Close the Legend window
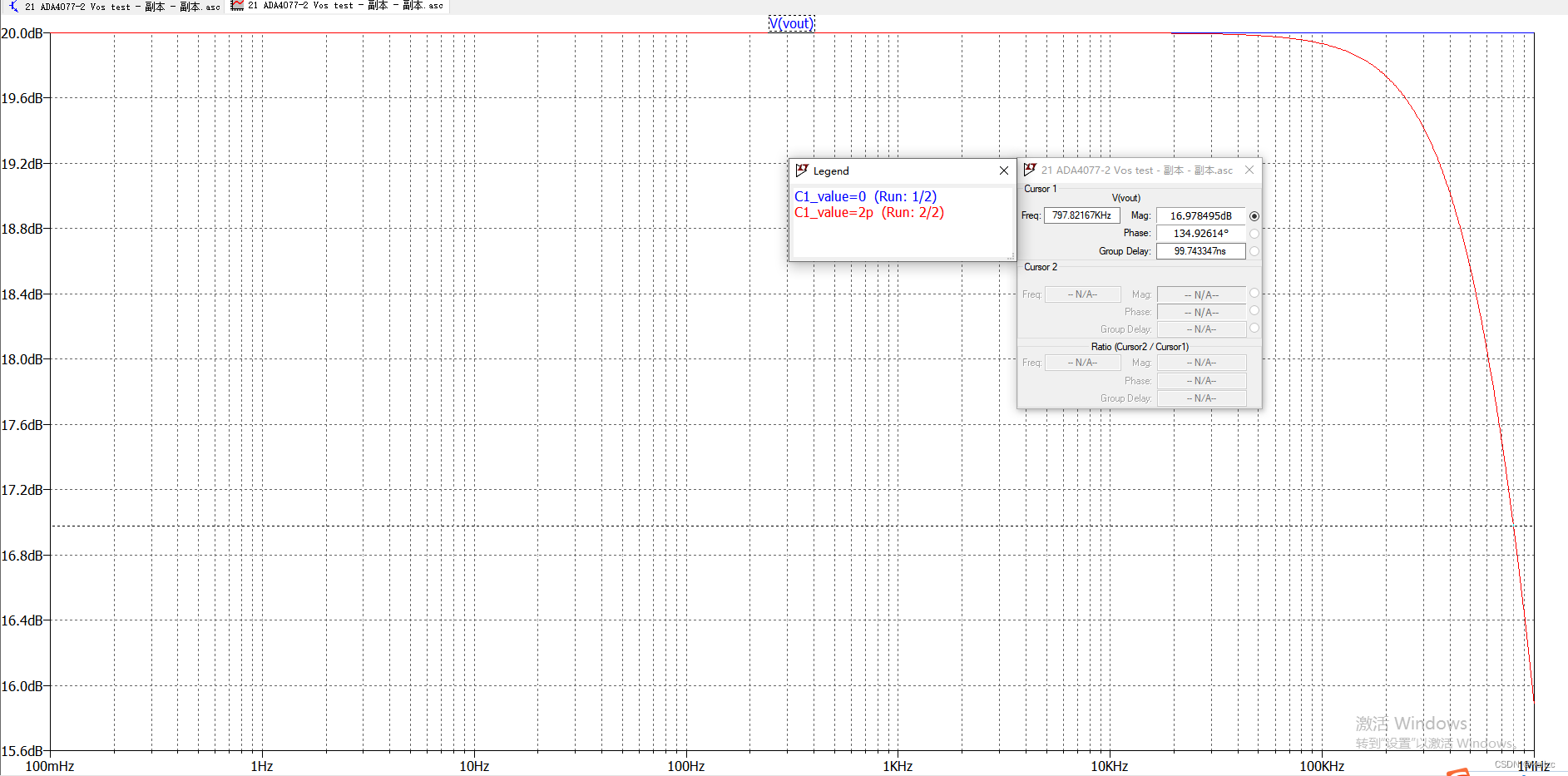Viewport: 1568px width, 776px height. coord(1004,171)
